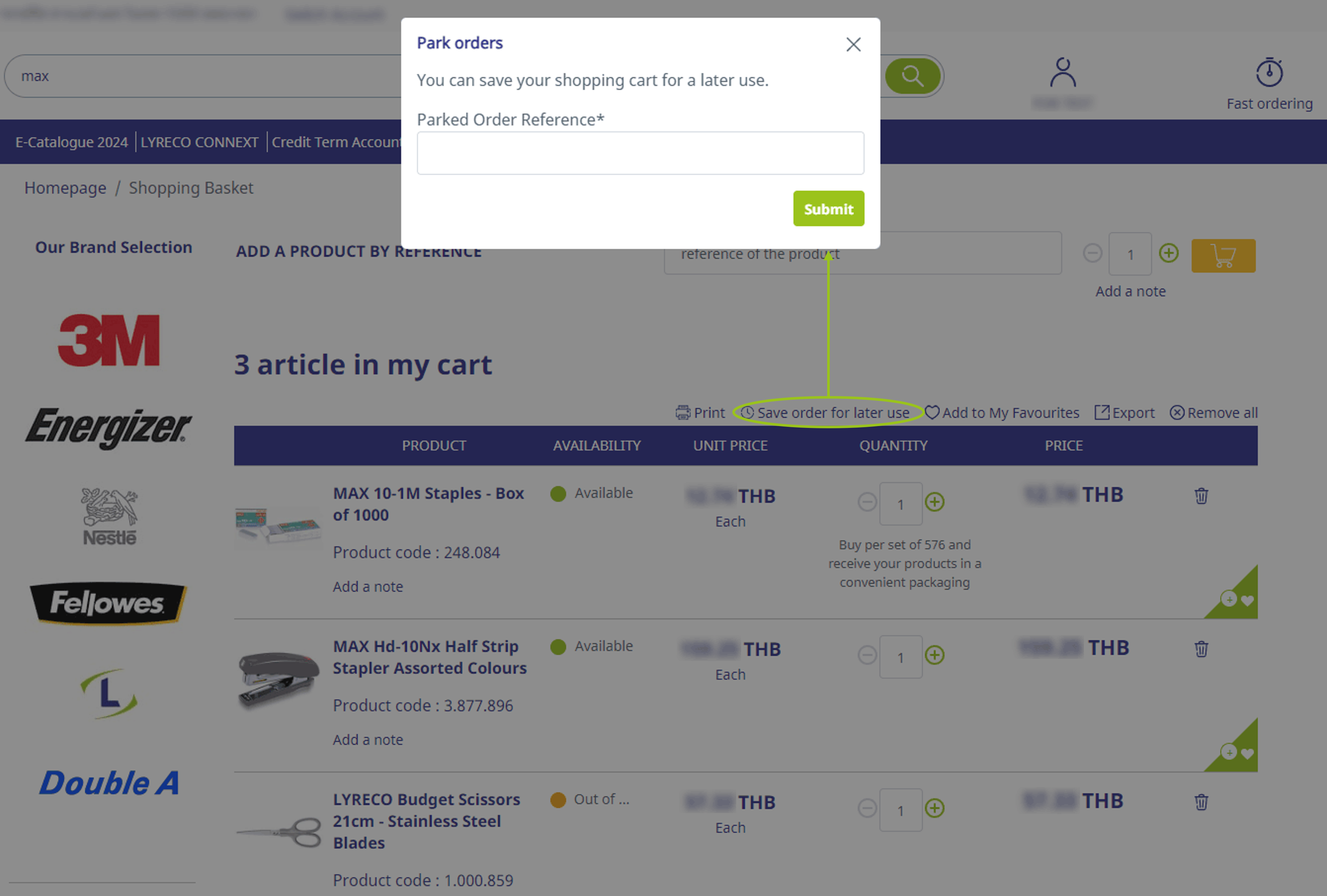Increase quantity in add-by-reference row
Image resolution: width=1327 pixels, height=896 pixels.
1168,253
